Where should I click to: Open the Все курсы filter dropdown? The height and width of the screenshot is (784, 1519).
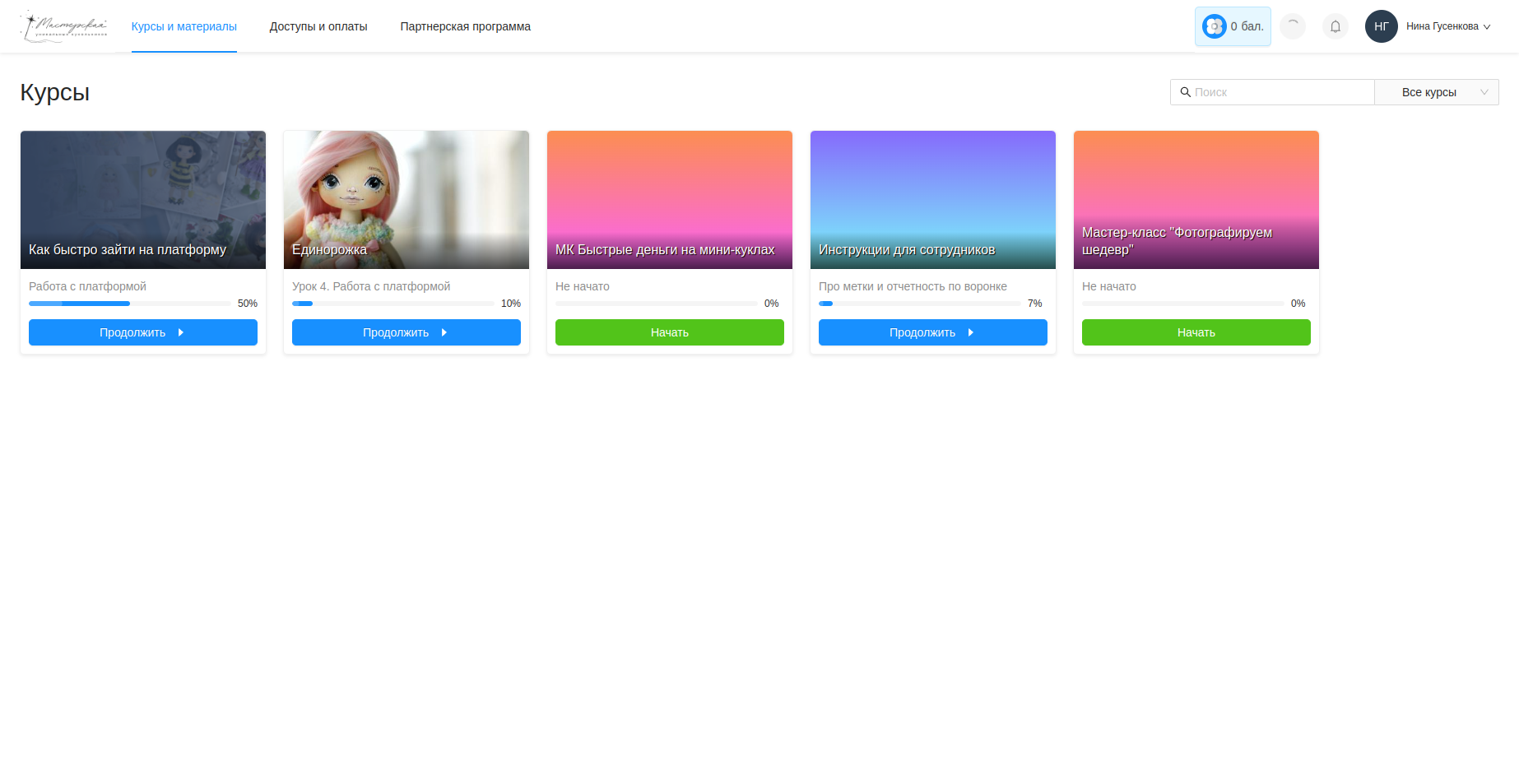[x=1436, y=92]
